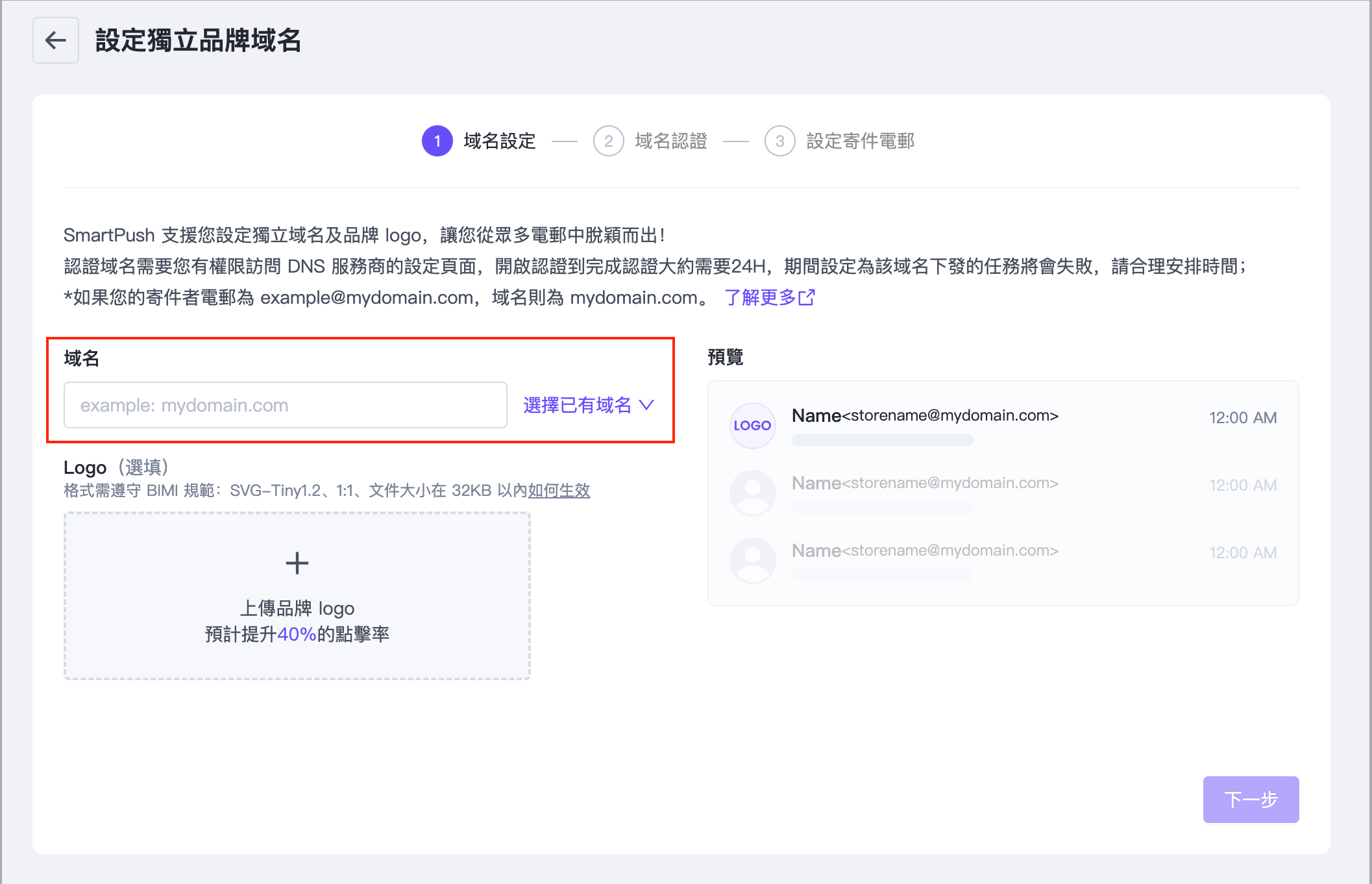Screen dimensions: 1372x884
Task: Click the chevron next to 選擇已有域名
Action: coord(646,405)
